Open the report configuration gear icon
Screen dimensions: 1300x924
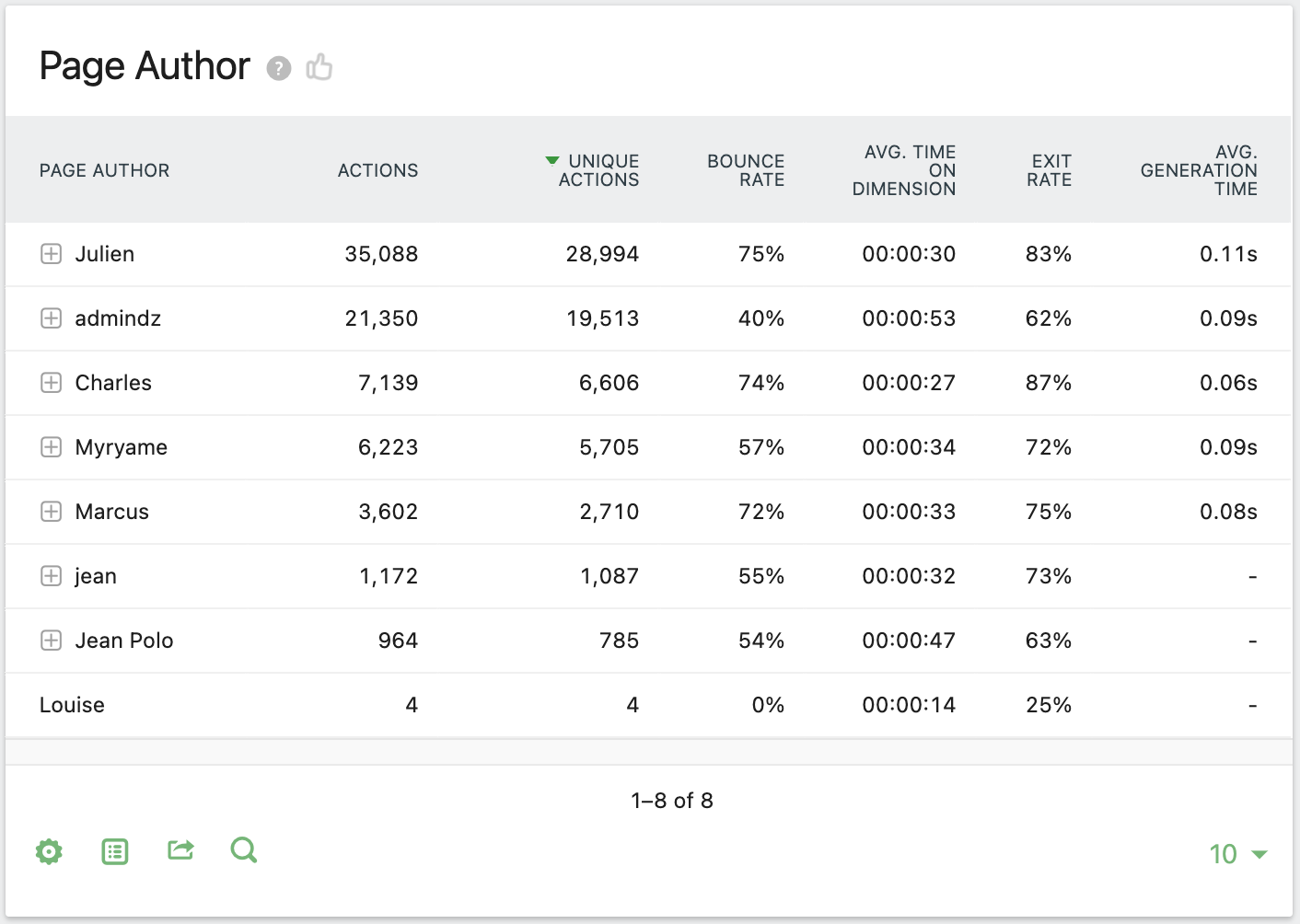48,851
